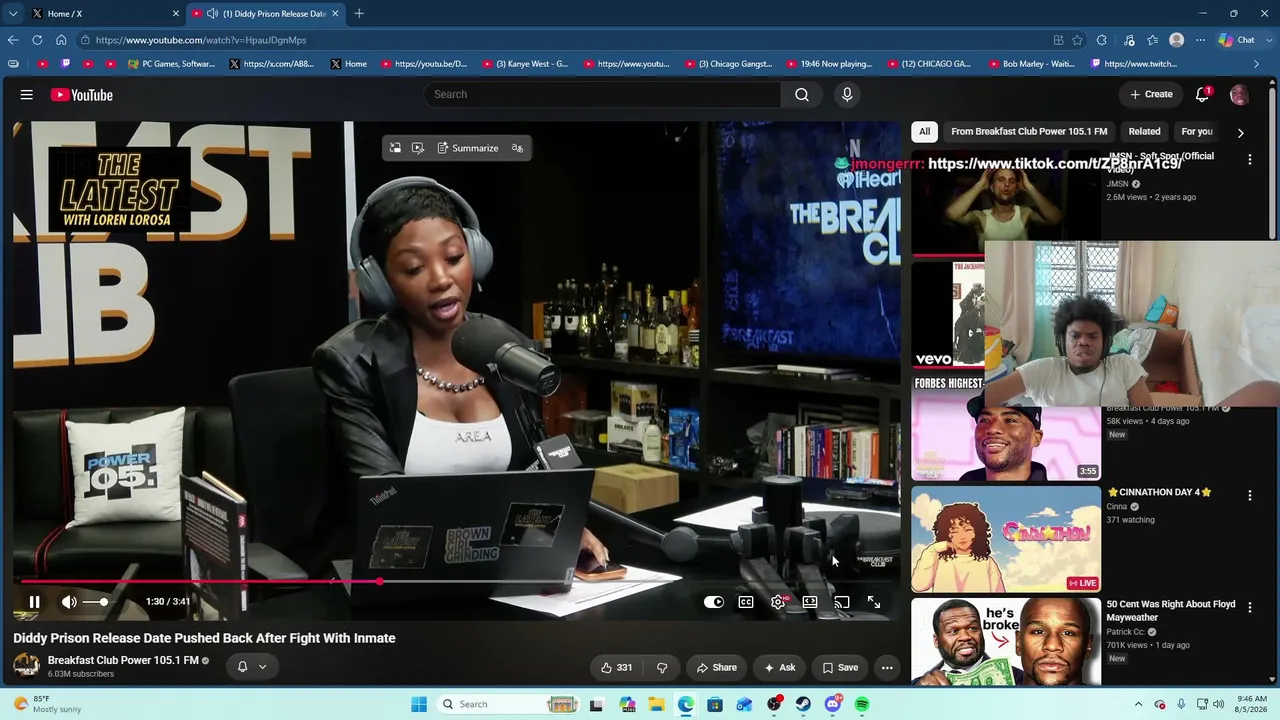Toggle the channel notification bell
1280x720 pixels.
coord(242,666)
